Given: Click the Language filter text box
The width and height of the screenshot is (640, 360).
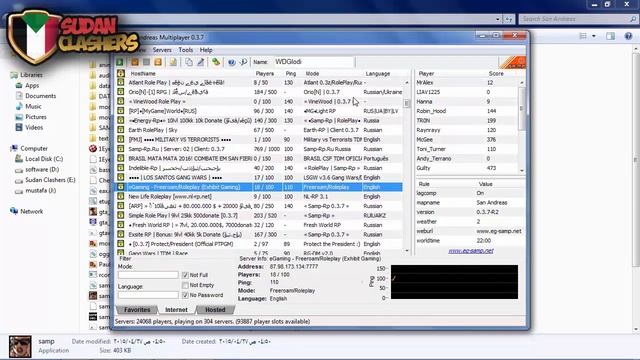Looking at the screenshot, I should [x=148, y=295].
